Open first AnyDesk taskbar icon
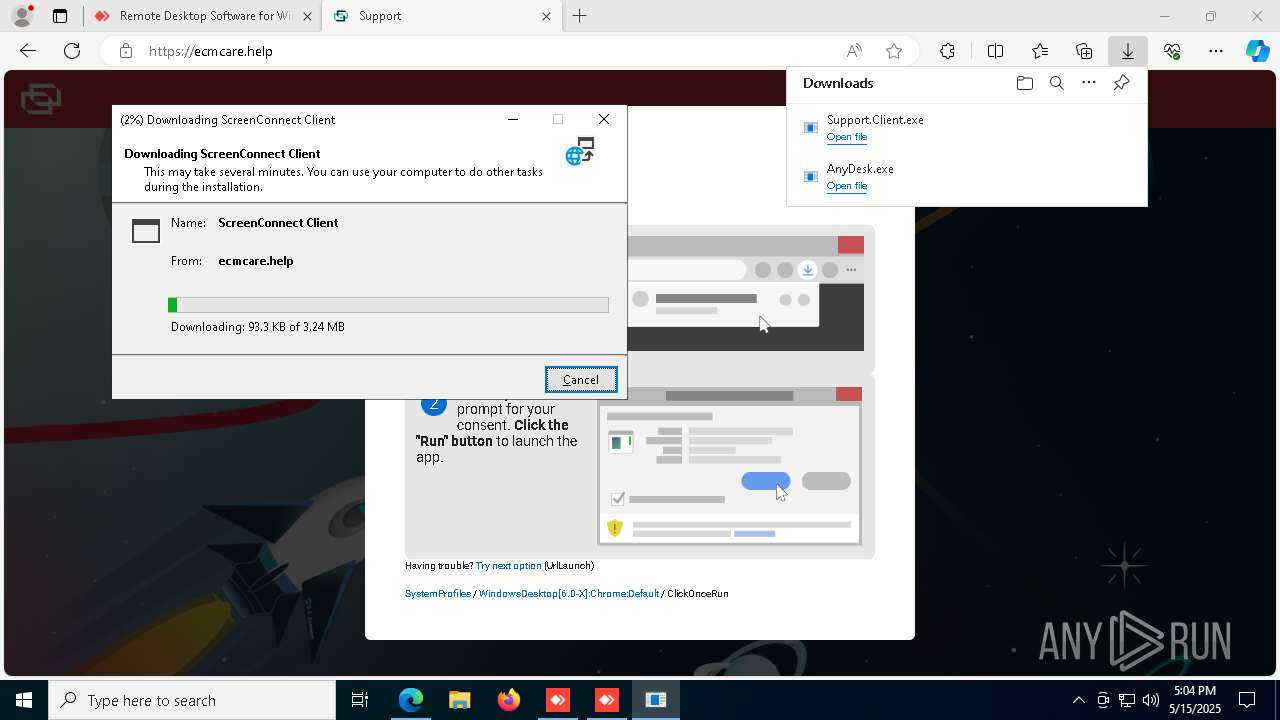Image resolution: width=1280 pixels, height=720 pixels. pos(558,700)
